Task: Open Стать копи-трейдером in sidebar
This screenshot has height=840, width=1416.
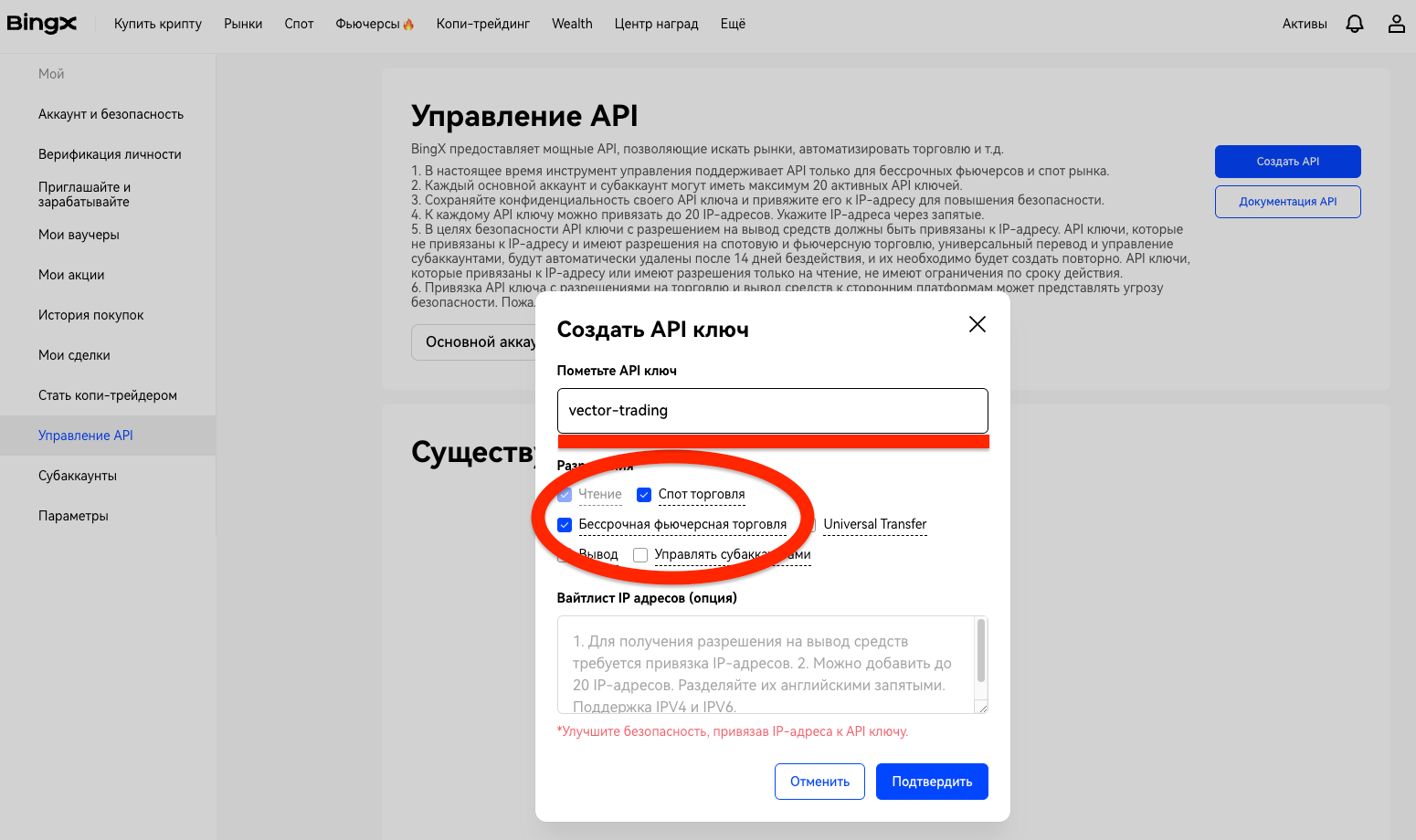Action: pyautogui.click(x=108, y=395)
